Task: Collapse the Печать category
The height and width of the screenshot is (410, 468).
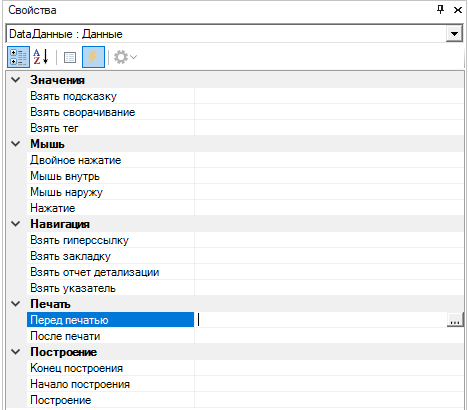Action: click(16, 304)
